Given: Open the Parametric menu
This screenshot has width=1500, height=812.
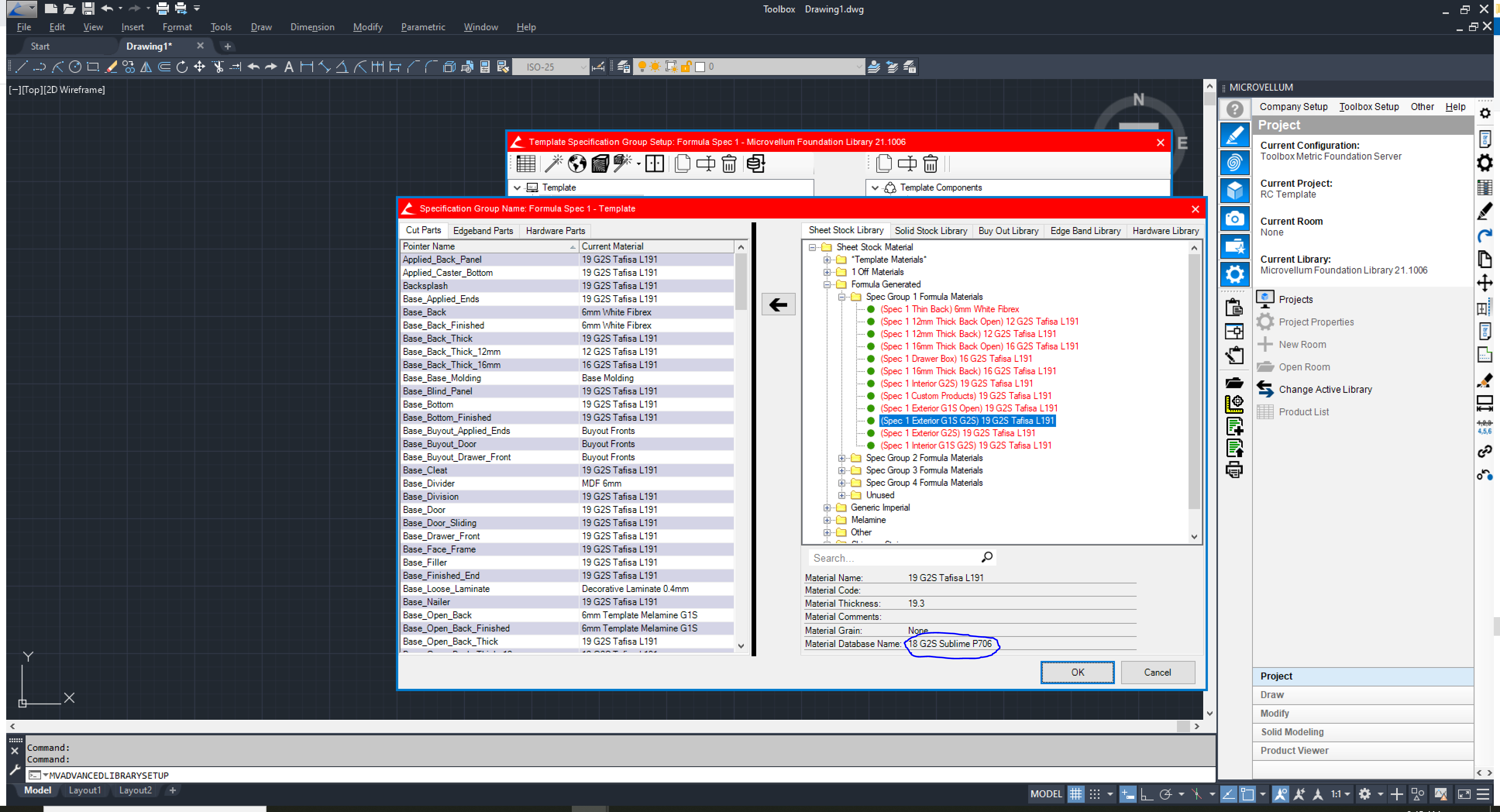Looking at the screenshot, I should pyautogui.click(x=422, y=27).
